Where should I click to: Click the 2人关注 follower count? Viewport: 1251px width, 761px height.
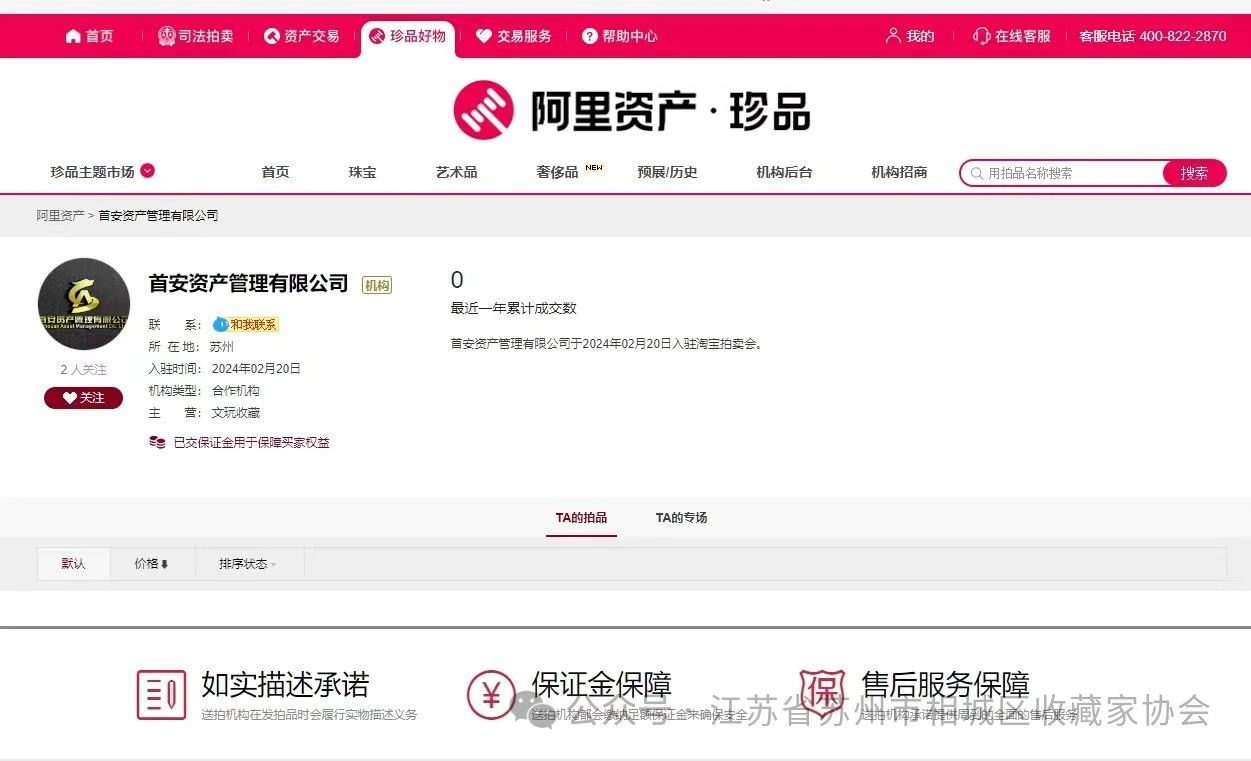(83, 370)
